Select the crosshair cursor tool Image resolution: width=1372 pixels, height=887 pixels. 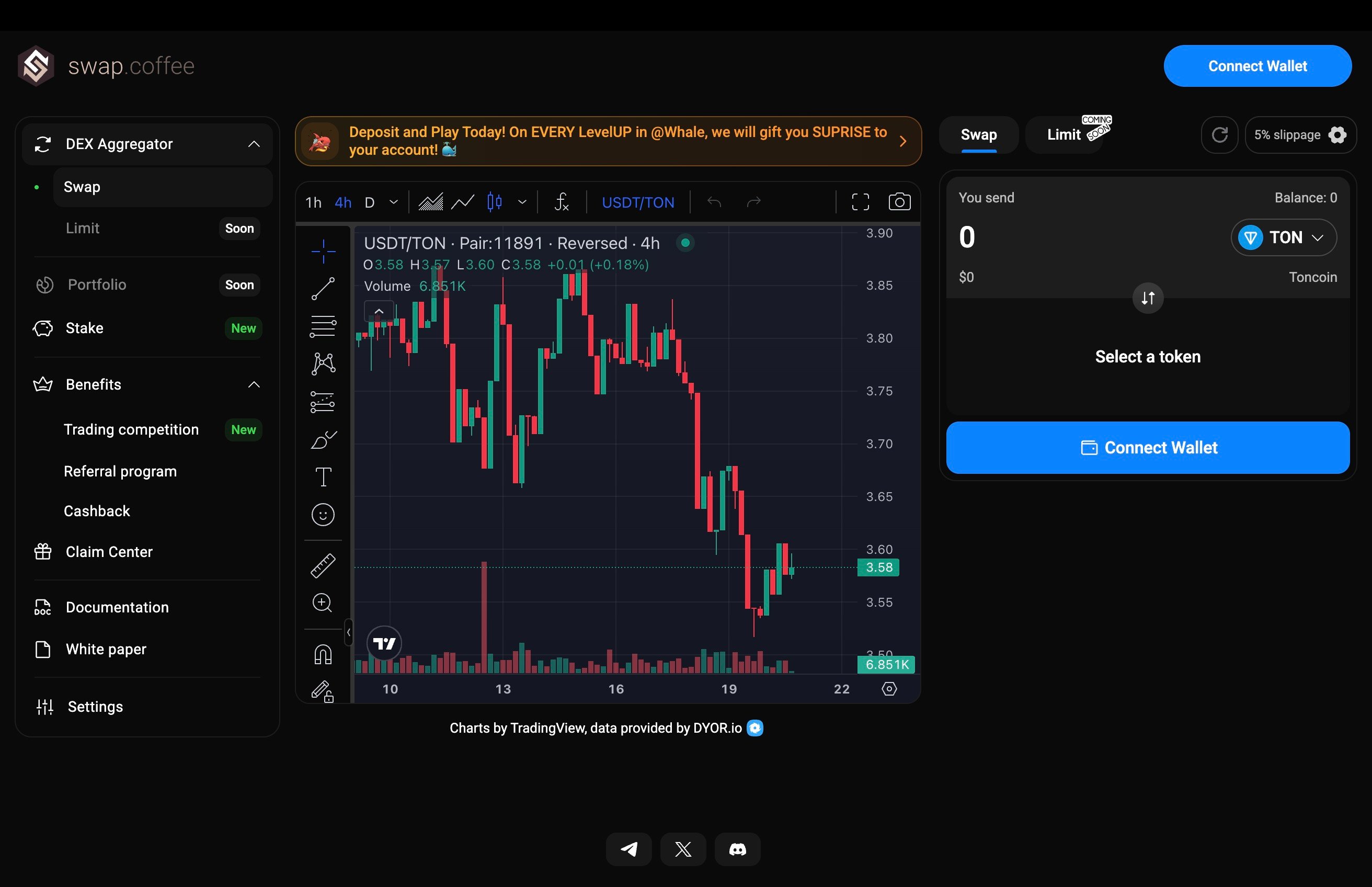pyautogui.click(x=323, y=251)
